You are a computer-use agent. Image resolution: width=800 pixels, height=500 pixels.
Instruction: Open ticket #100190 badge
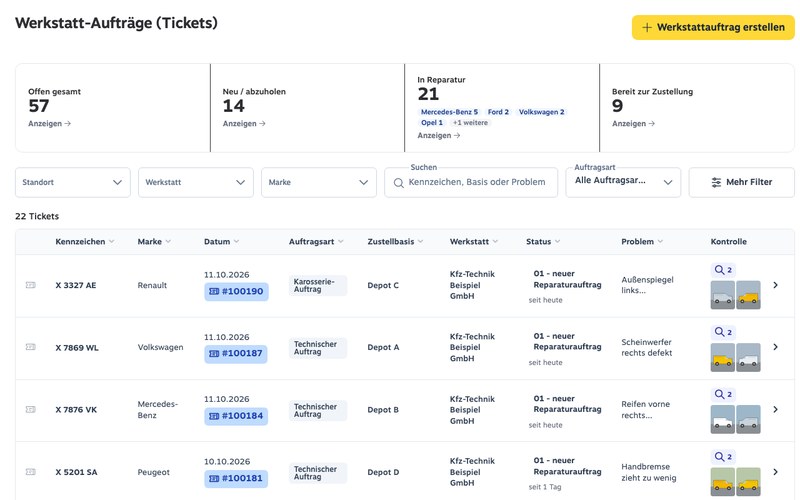click(236, 291)
